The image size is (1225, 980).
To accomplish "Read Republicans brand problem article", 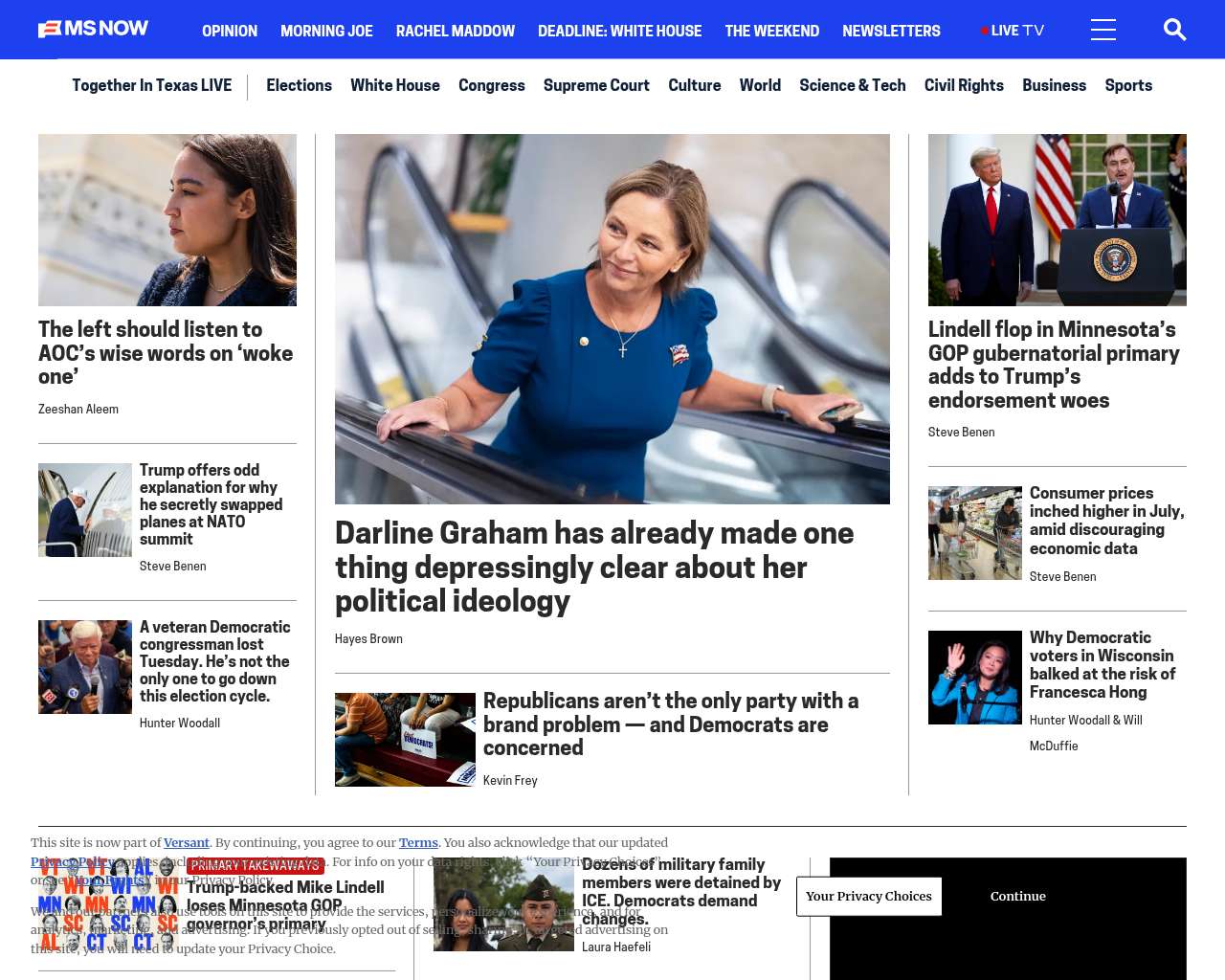I will pyautogui.click(x=671, y=724).
